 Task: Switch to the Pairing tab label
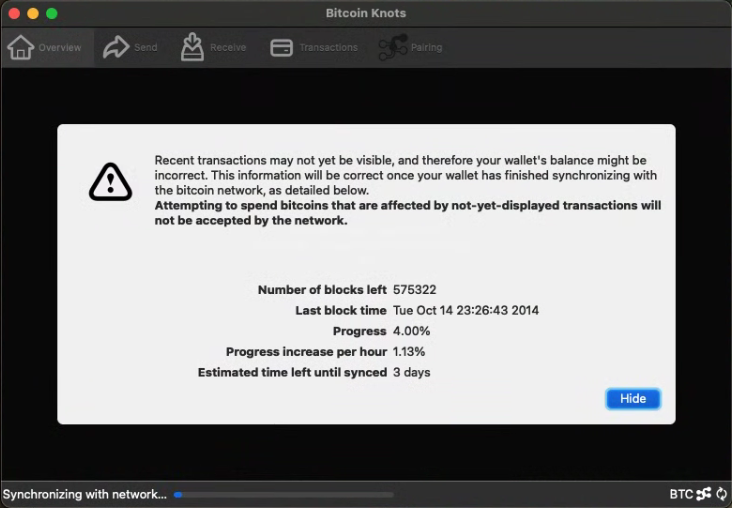click(x=426, y=47)
